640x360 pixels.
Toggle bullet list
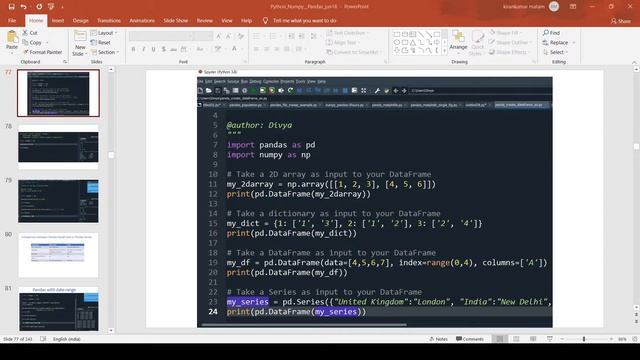coord(258,36)
